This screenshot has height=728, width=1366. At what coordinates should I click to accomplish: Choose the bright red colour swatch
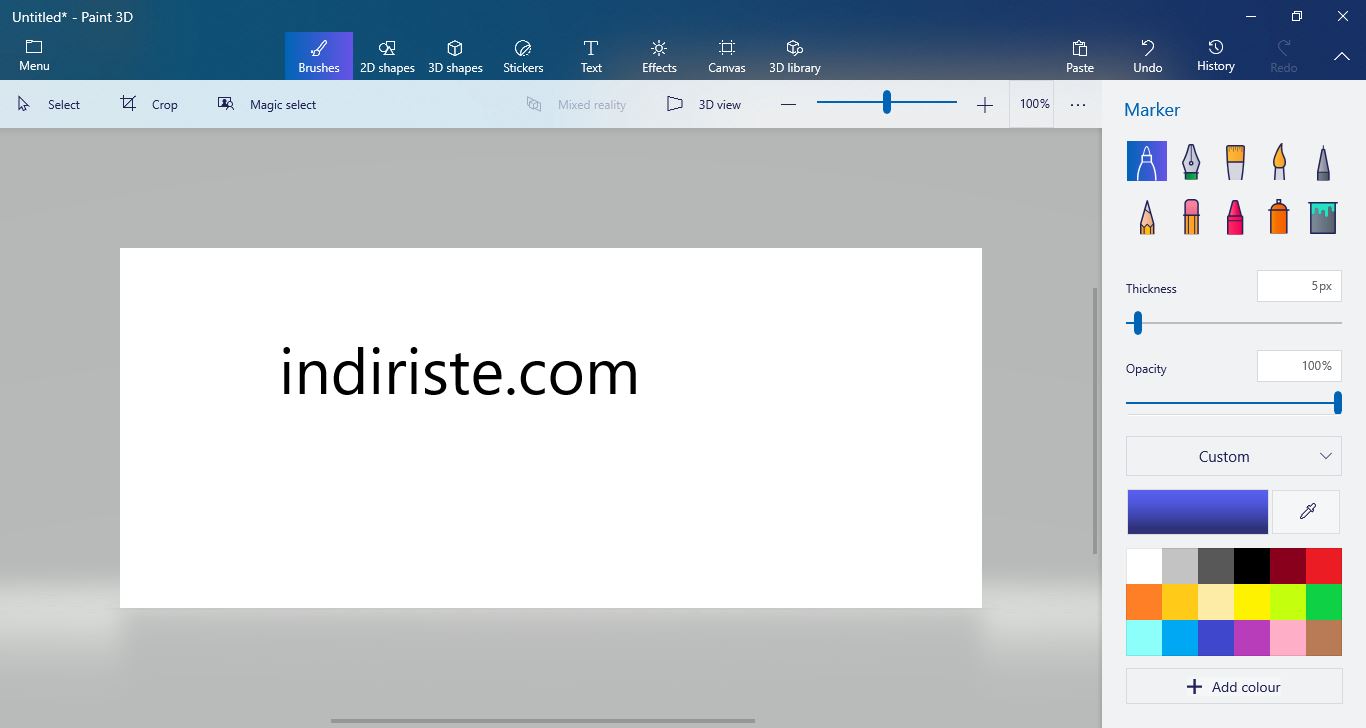click(1324, 566)
